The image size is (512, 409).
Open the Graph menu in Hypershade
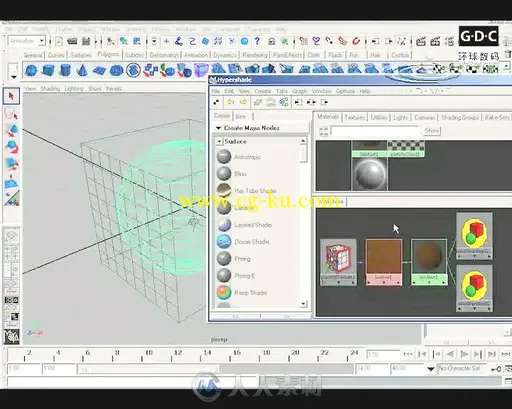tap(300, 91)
